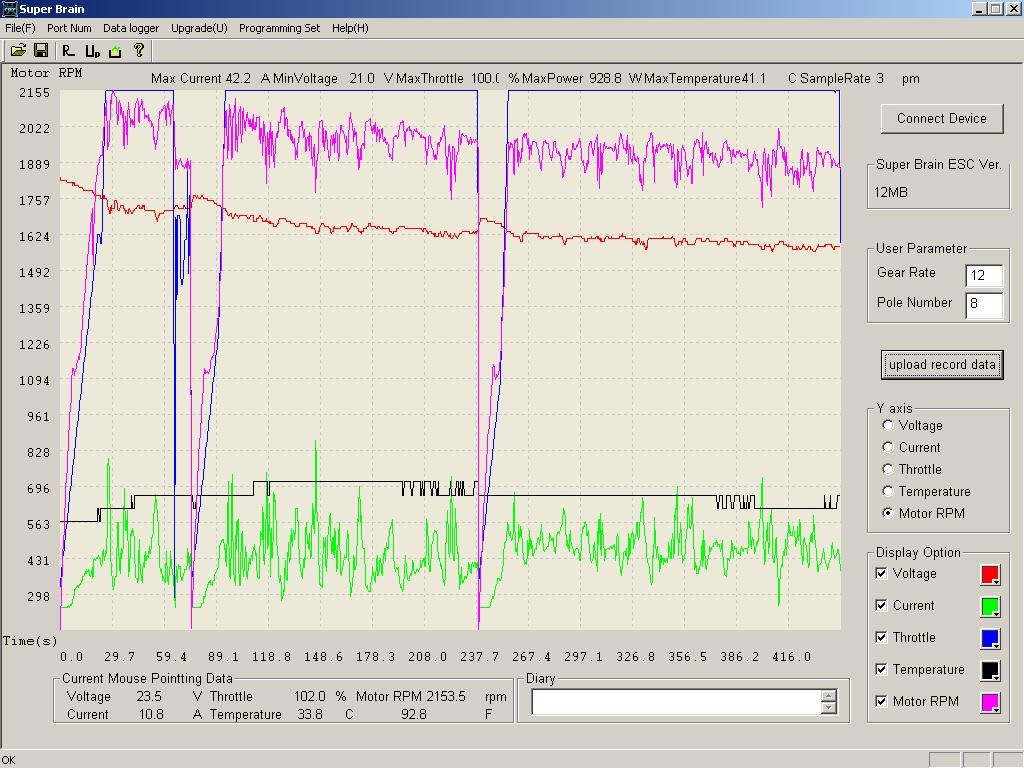Uncheck the Temperature display option checkbox
The height and width of the screenshot is (768, 1024).
882,669
